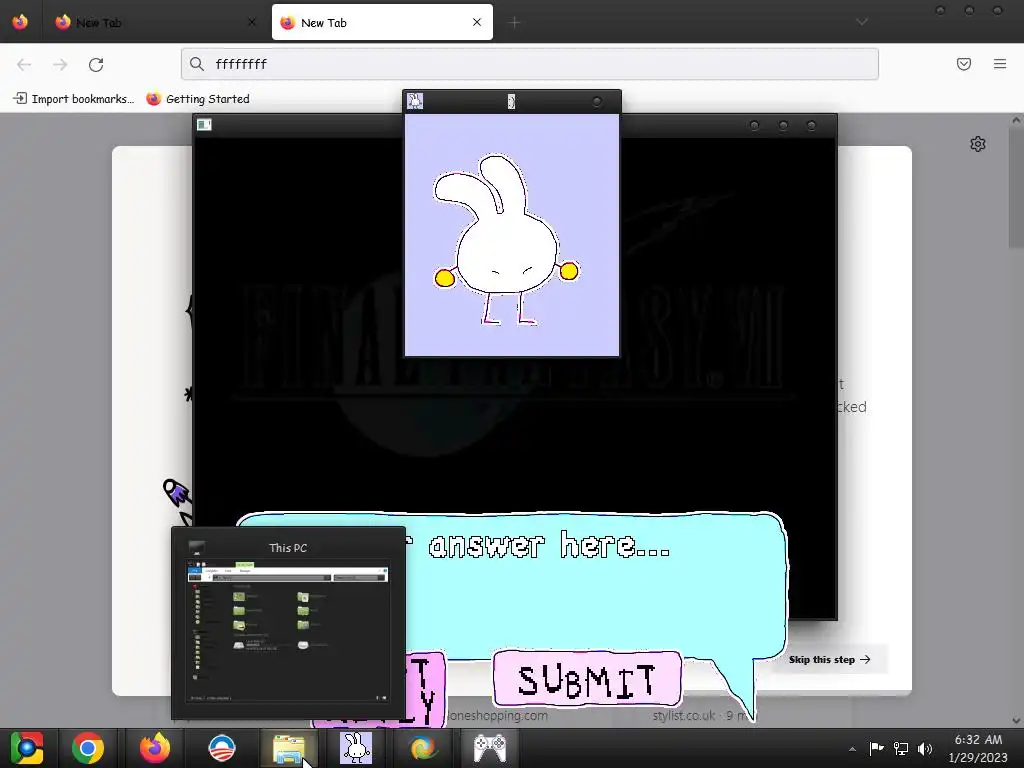Image resolution: width=1024 pixels, height=768 pixels.
Task: Open the clock showing 6:32 AM
Action: tap(978, 748)
